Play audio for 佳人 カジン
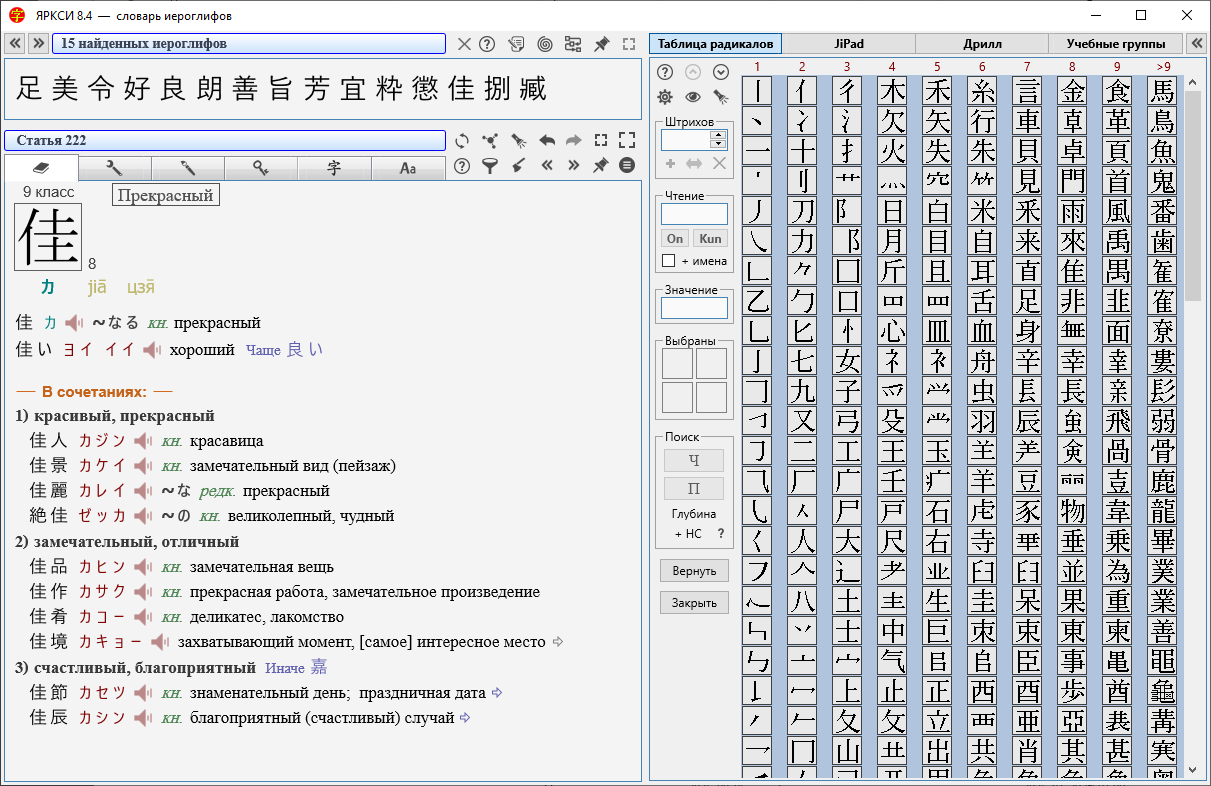The height and width of the screenshot is (786, 1211). (143, 441)
